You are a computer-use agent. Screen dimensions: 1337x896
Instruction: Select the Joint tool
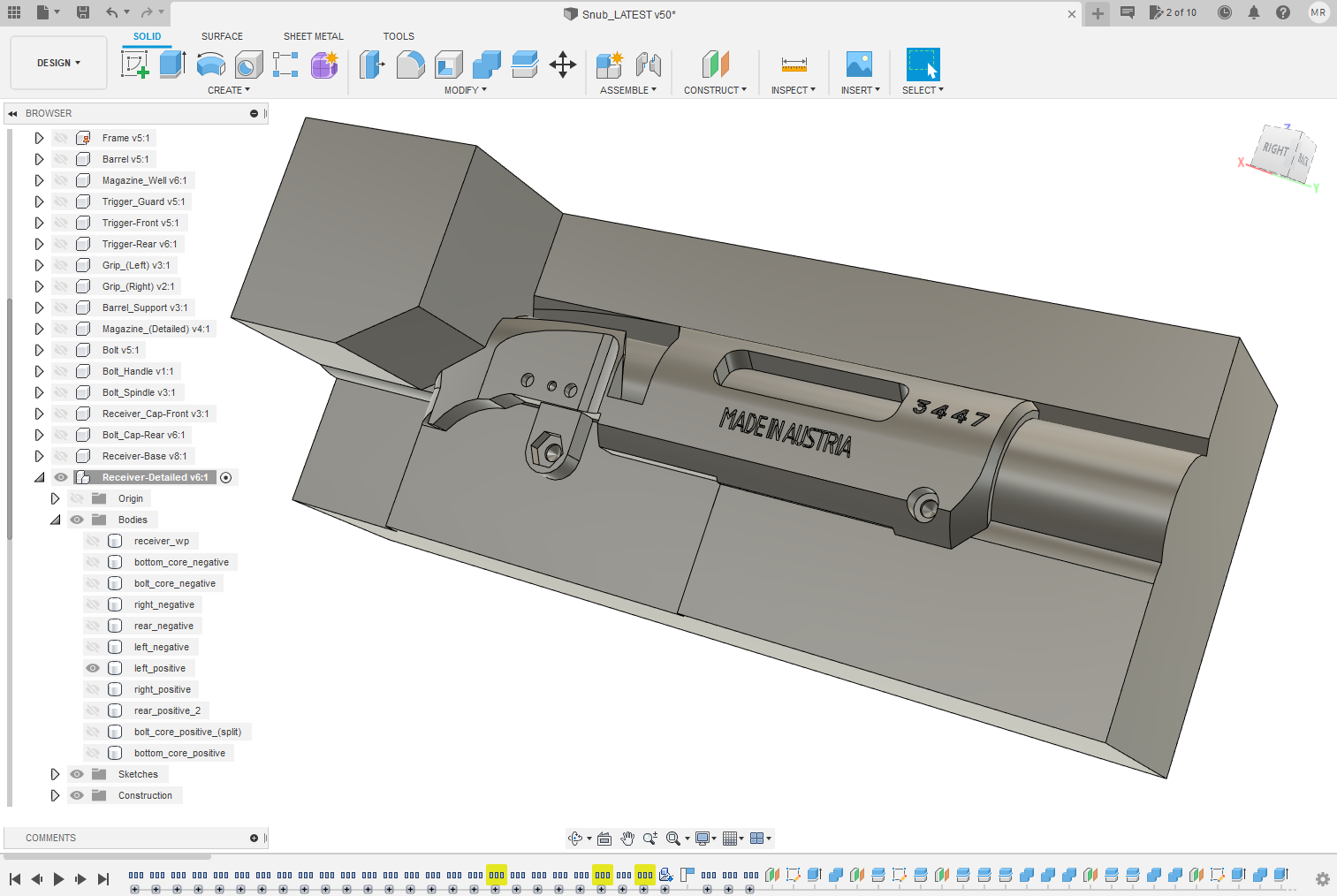(x=648, y=65)
